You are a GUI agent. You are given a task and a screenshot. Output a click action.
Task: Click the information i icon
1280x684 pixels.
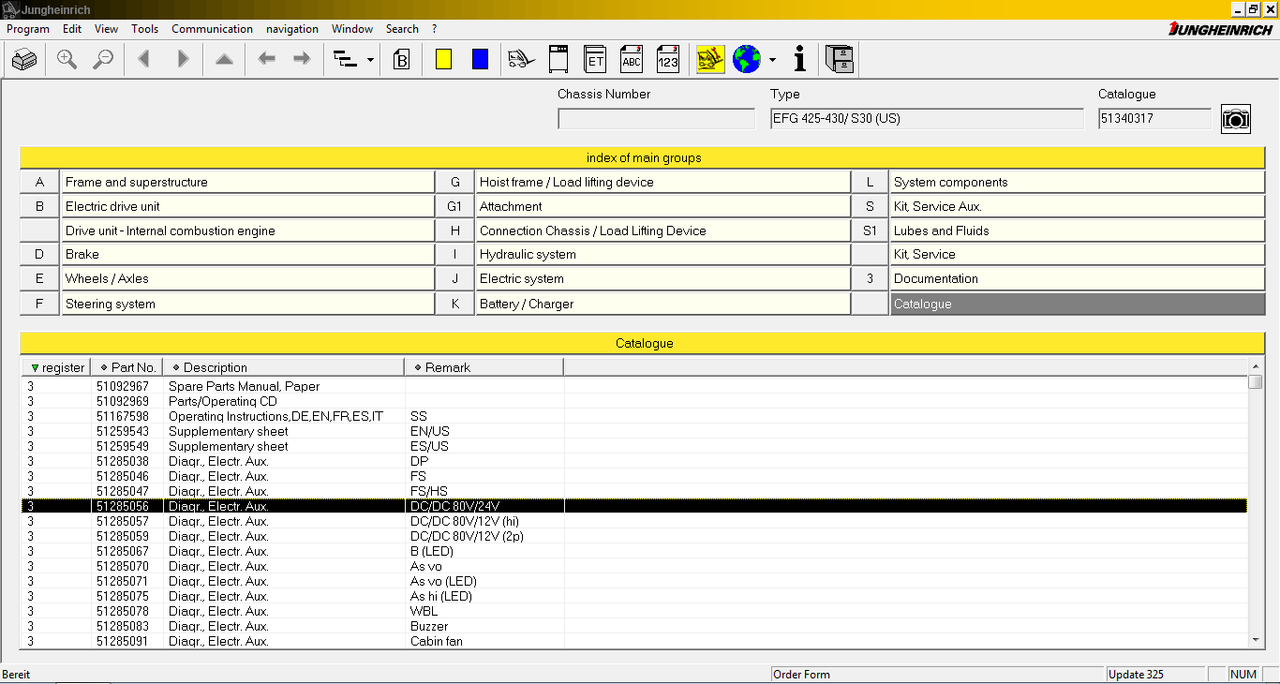(x=799, y=60)
